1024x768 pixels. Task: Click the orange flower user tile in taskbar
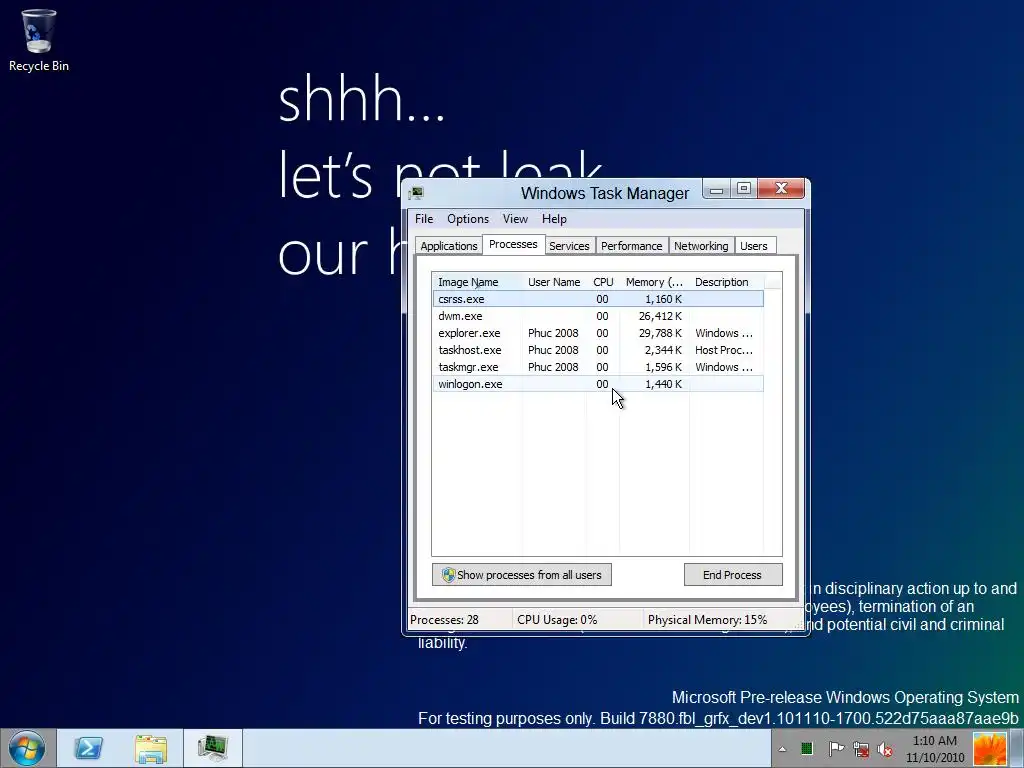(x=989, y=749)
